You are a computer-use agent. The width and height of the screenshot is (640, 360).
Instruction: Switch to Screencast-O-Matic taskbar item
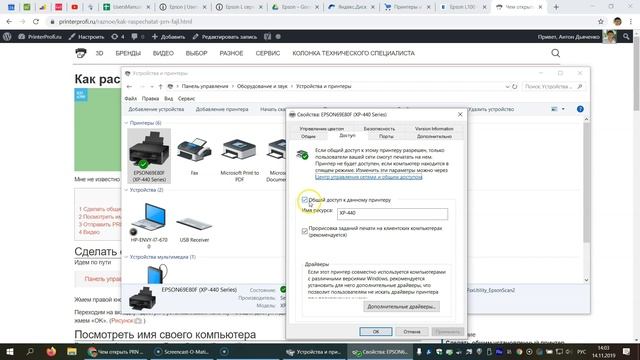click(x=182, y=351)
